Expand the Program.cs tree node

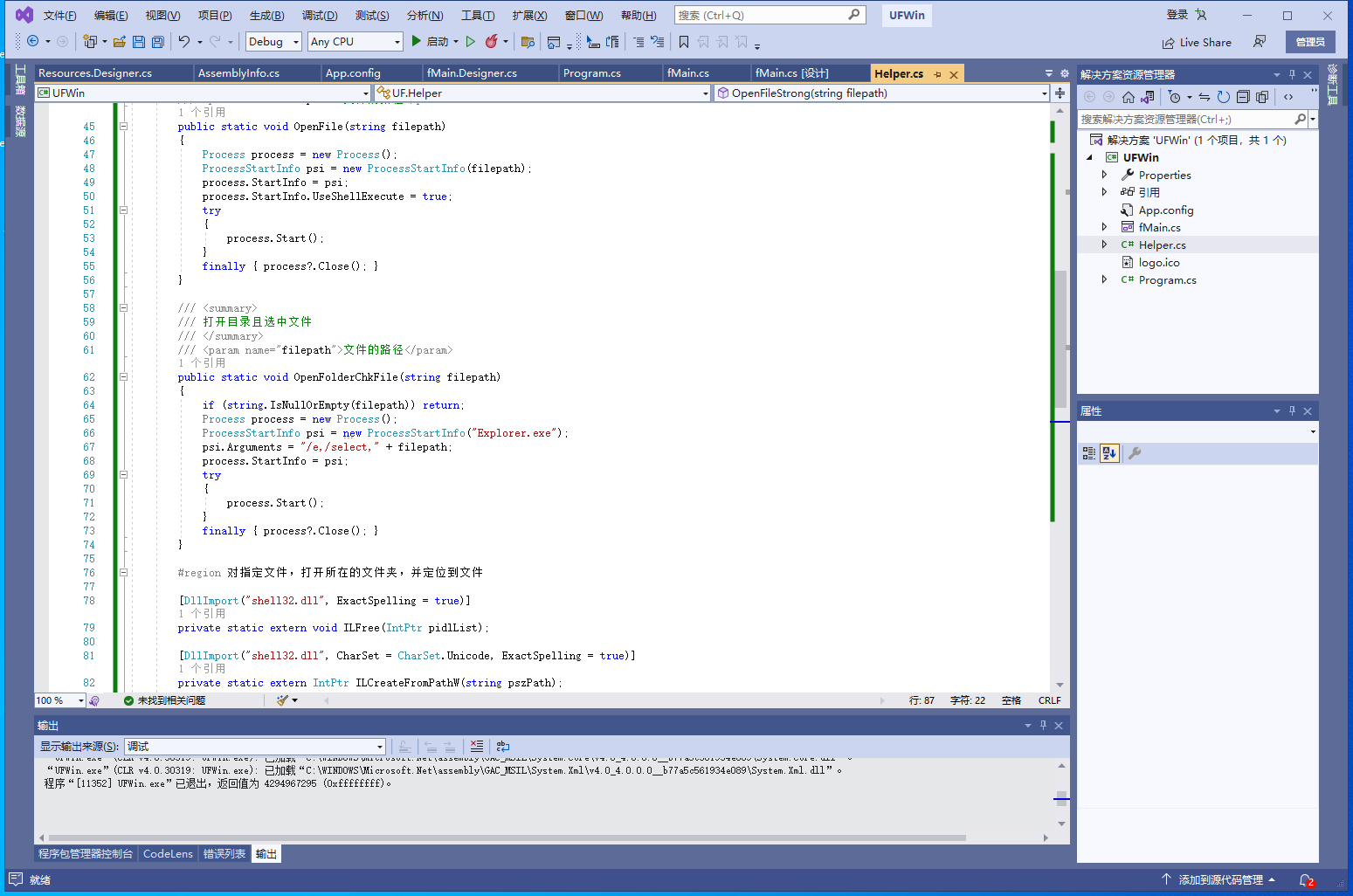click(x=1105, y=279)
